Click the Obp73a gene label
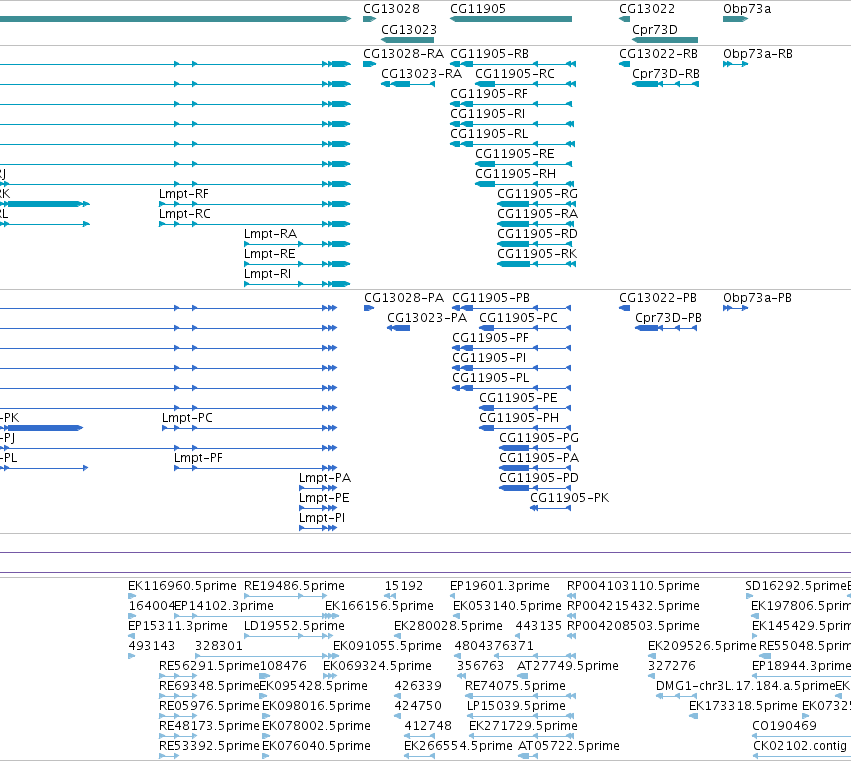Viewport: 851px width, 761px height. coord(747,9)
